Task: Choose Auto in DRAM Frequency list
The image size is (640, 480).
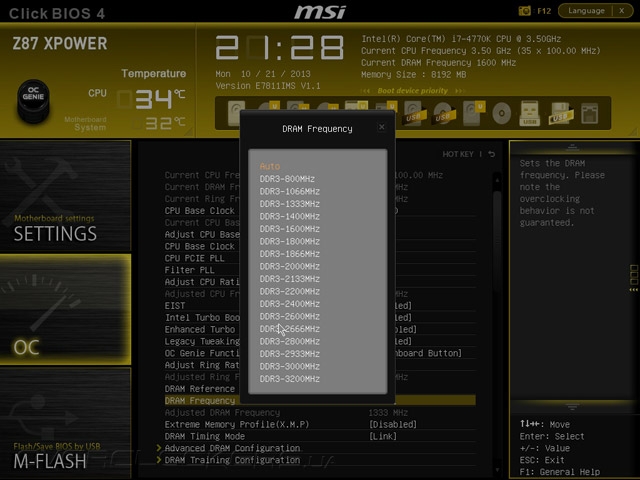Action: point(270,167)
